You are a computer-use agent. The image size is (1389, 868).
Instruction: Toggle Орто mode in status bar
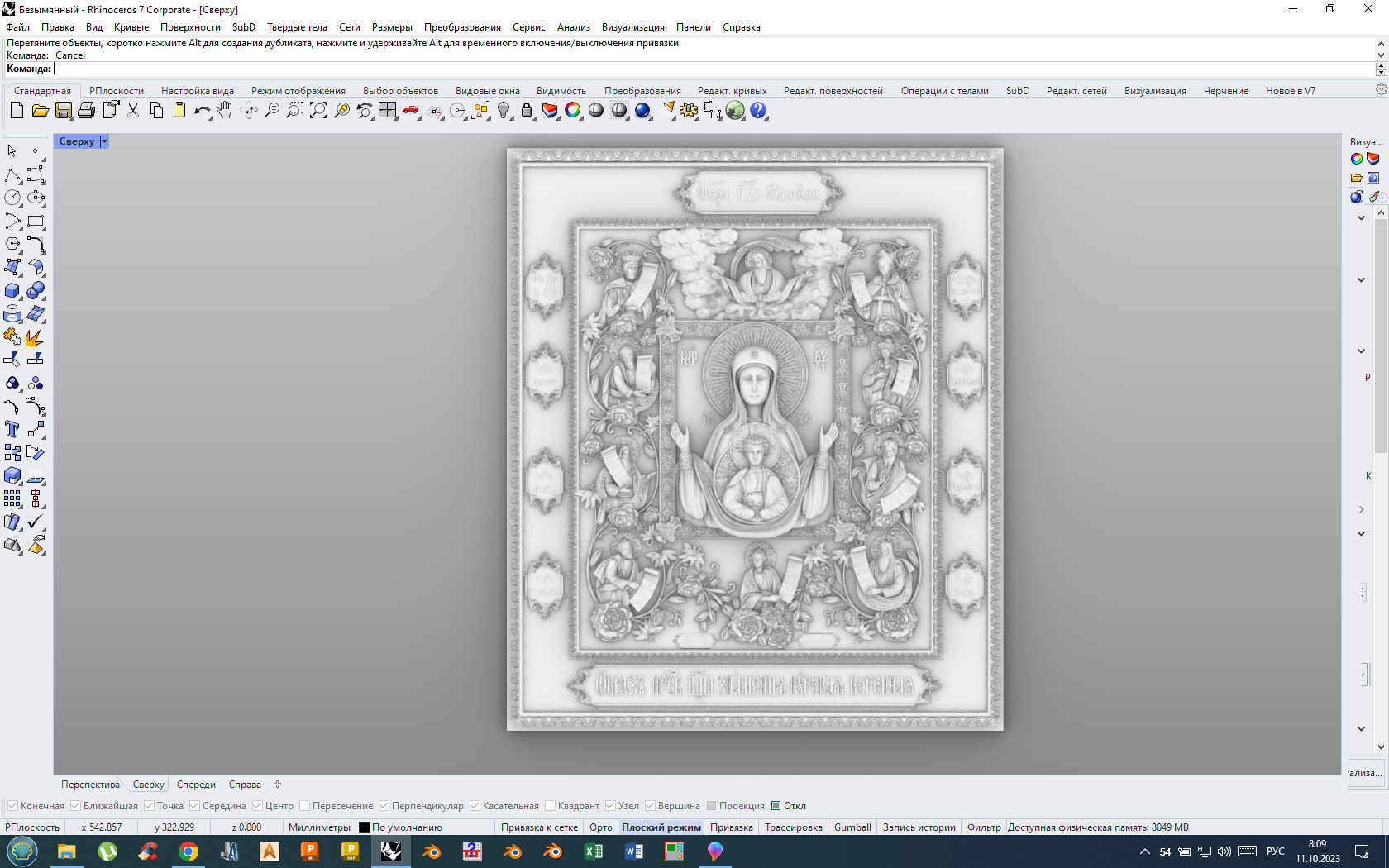click(x=601, y=827)
